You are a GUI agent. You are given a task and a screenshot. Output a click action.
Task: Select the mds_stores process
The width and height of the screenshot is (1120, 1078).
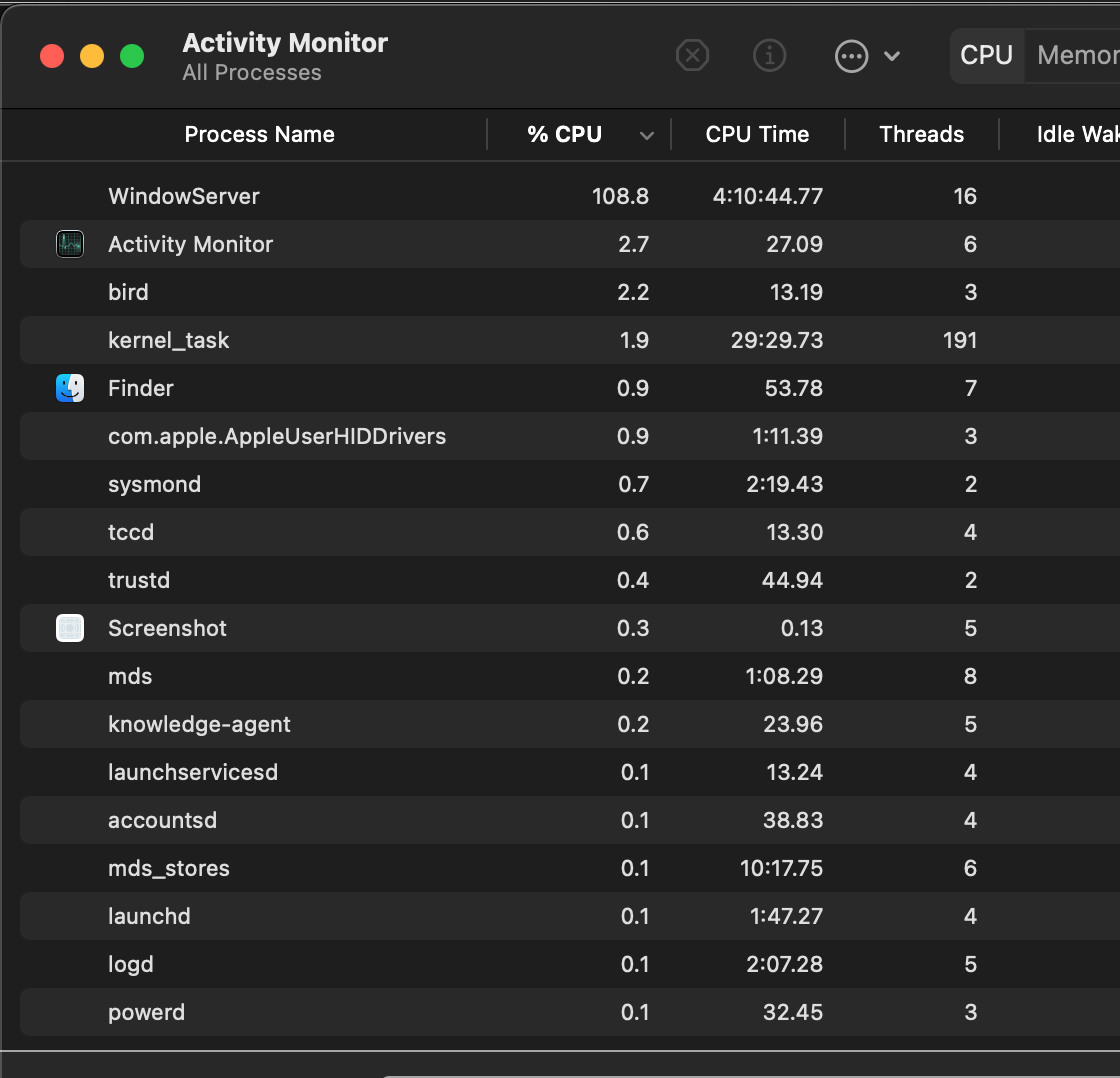[x=169, y=868]
